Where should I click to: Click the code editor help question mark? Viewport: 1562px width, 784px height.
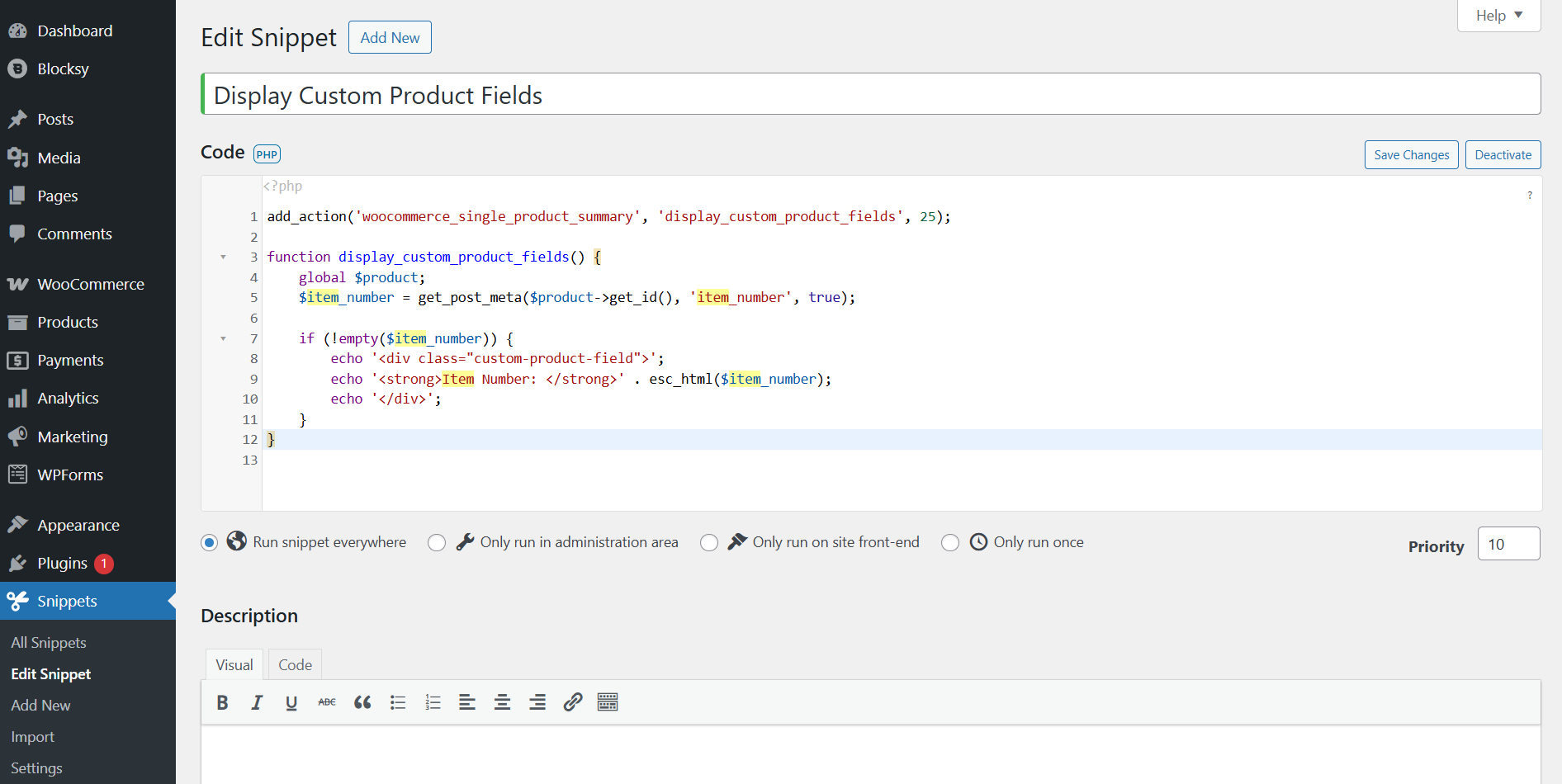point(1530,196)
